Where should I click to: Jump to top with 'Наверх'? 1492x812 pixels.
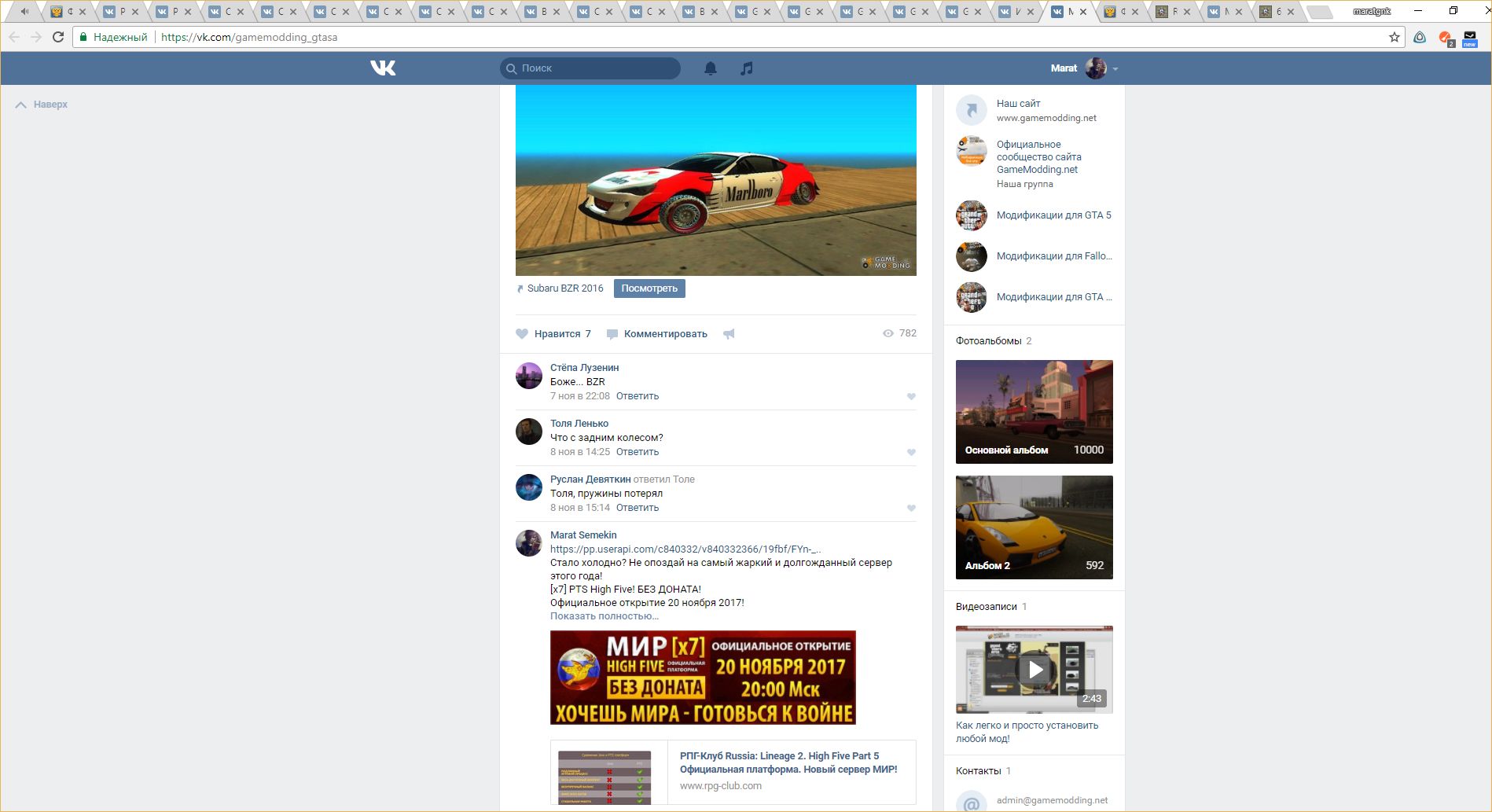[42, 105]
